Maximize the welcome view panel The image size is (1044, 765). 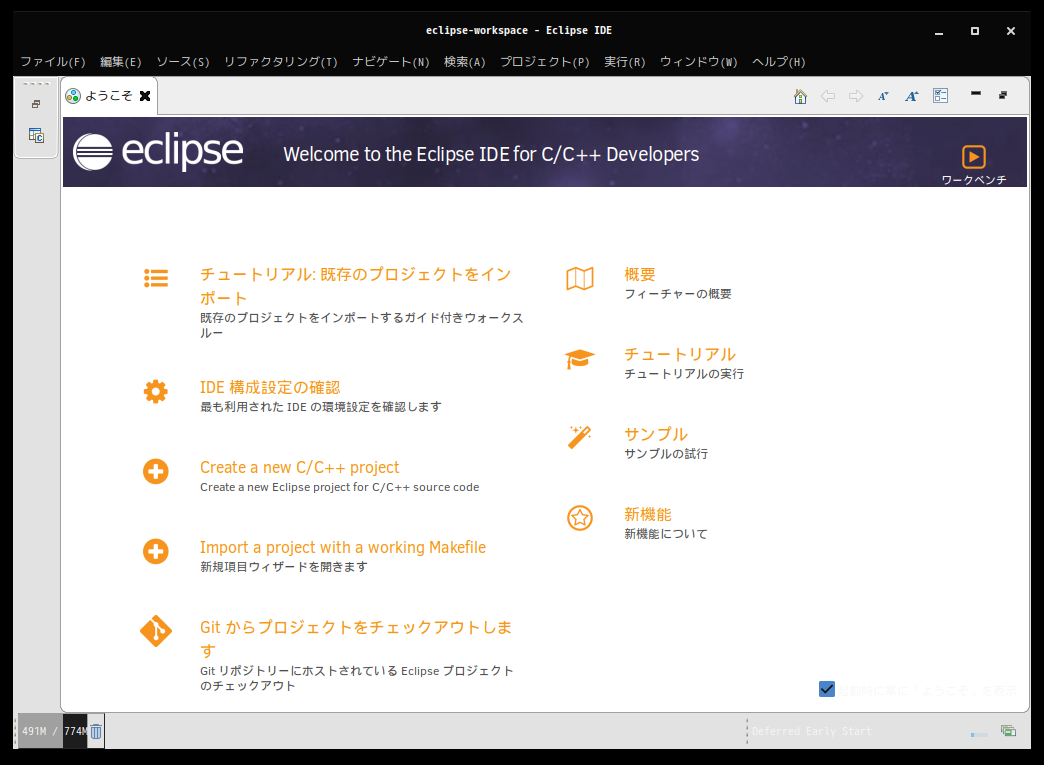point(1003,95)
